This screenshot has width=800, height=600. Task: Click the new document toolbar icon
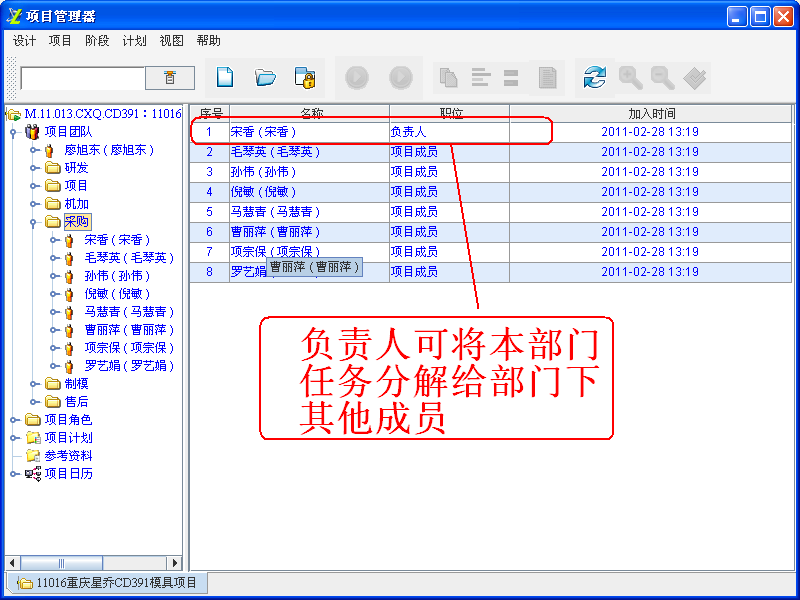(225, 78)
